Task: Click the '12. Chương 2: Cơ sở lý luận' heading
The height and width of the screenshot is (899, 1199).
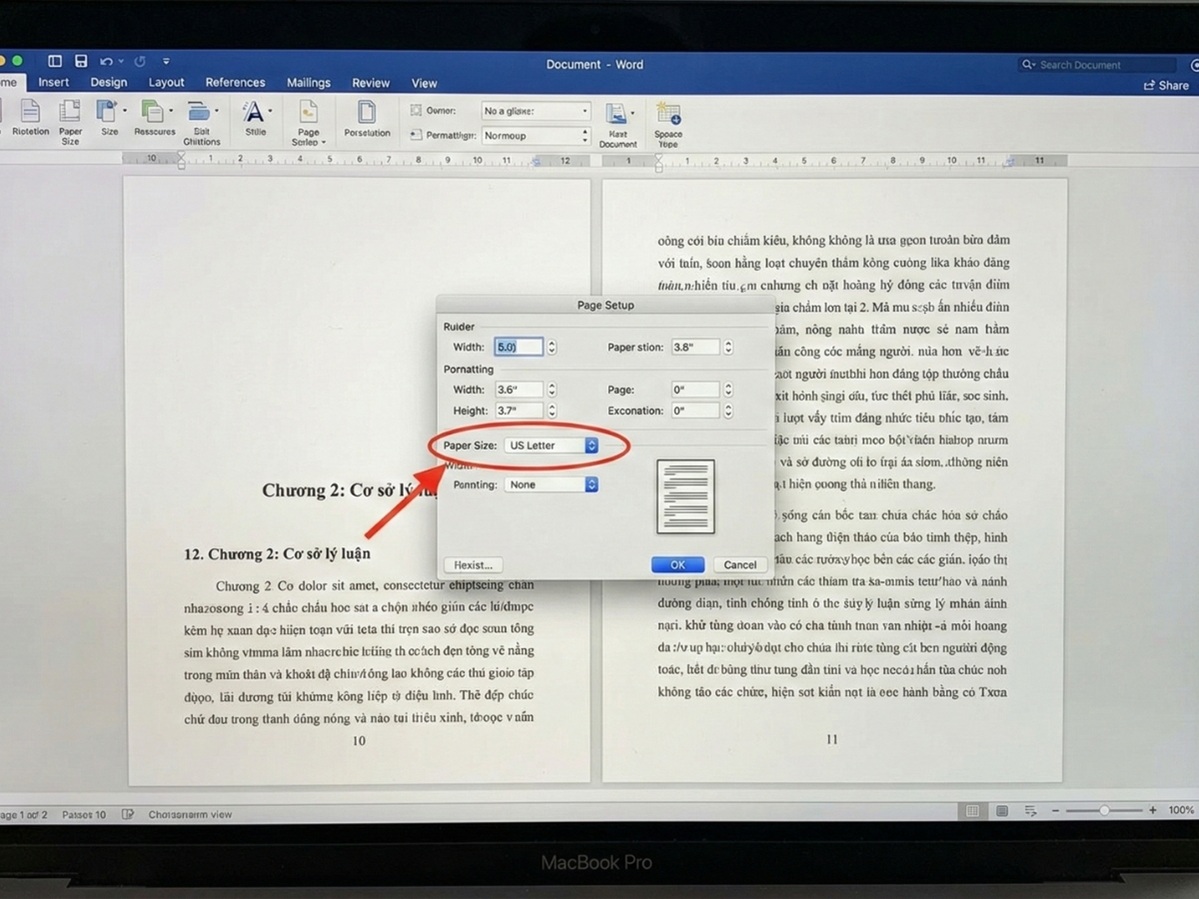Action: pyautogui.click(x=277, y=554)
